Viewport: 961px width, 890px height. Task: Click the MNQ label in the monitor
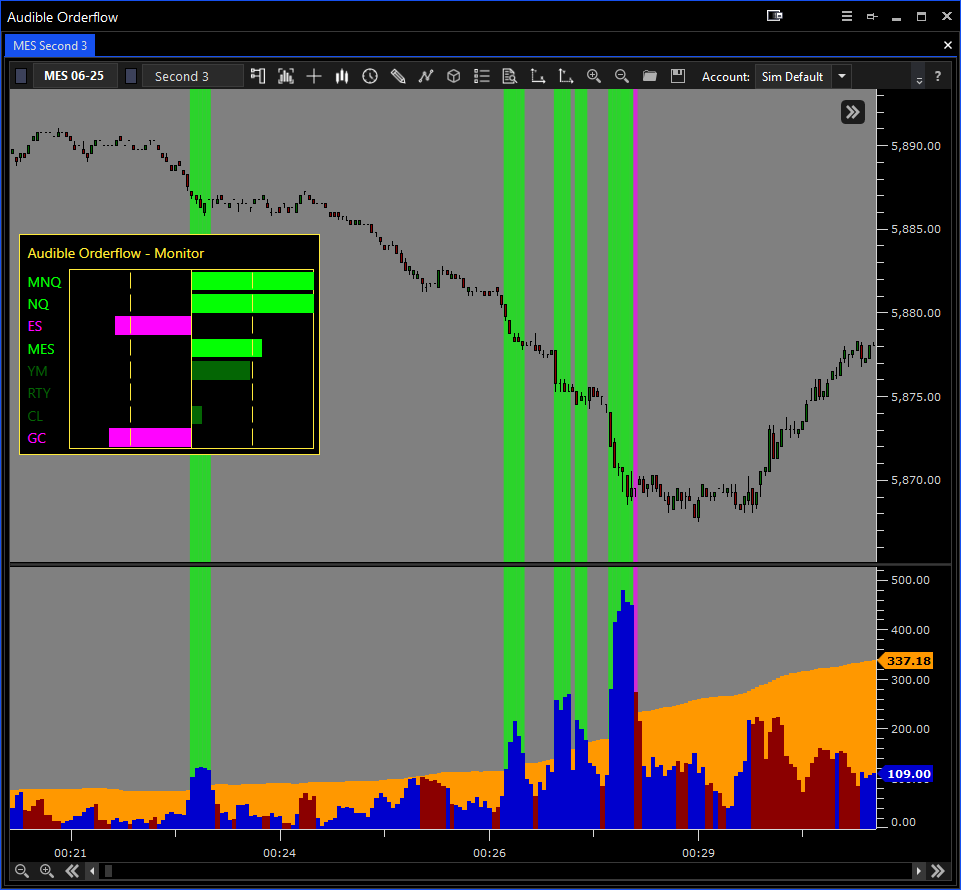[44, 282]
